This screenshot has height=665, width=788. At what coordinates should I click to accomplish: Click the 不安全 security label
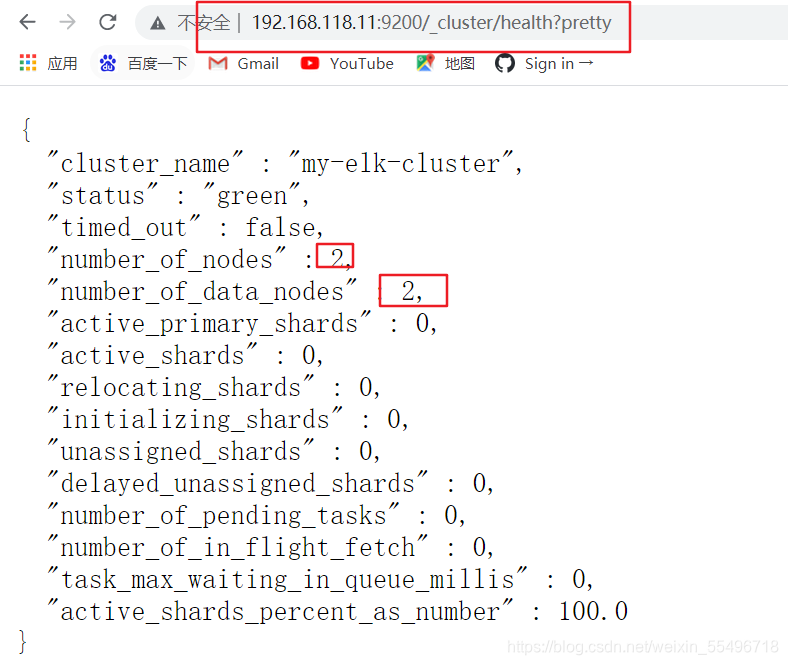[204, 23]
